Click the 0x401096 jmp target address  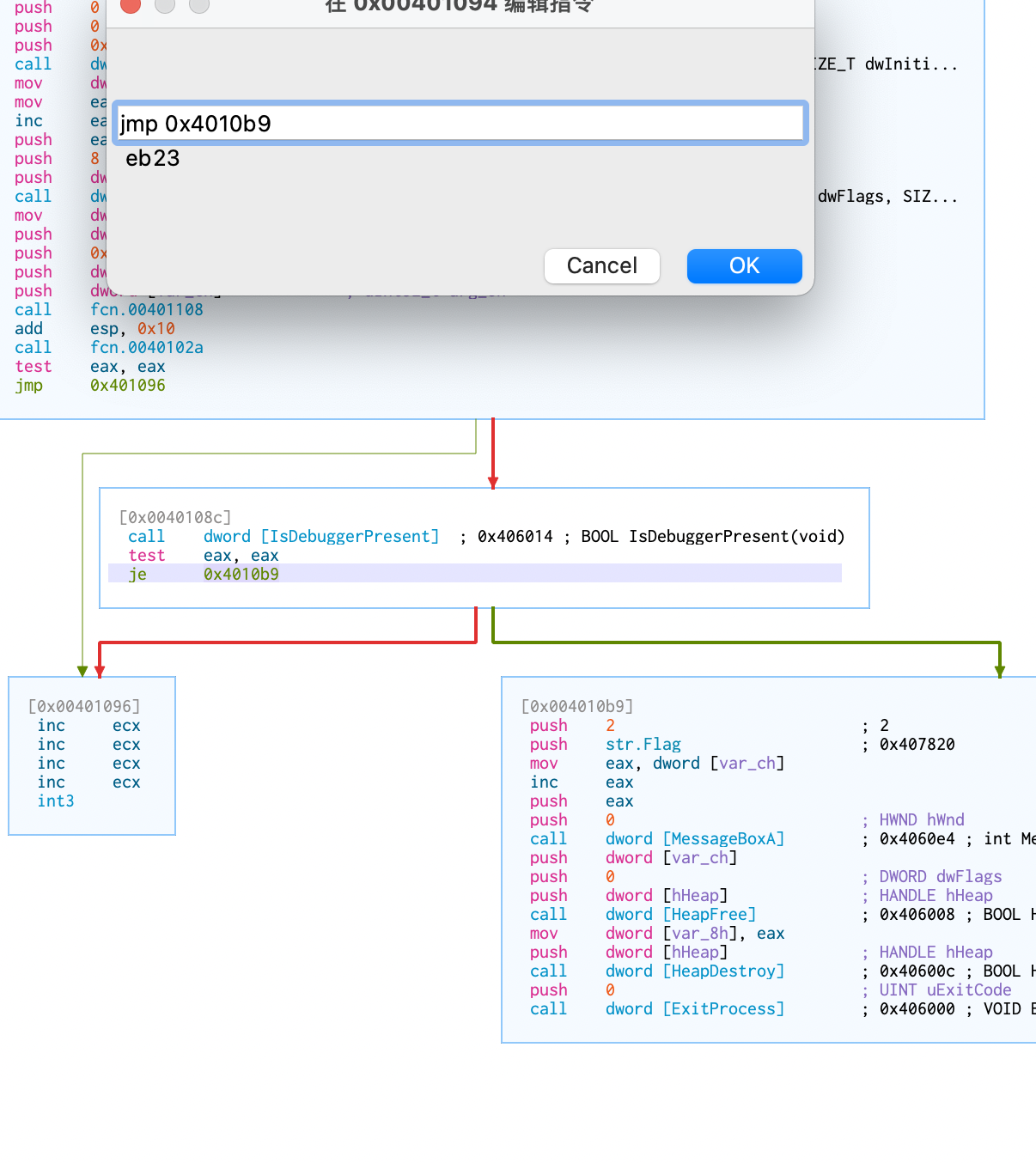tap(128, 385)
